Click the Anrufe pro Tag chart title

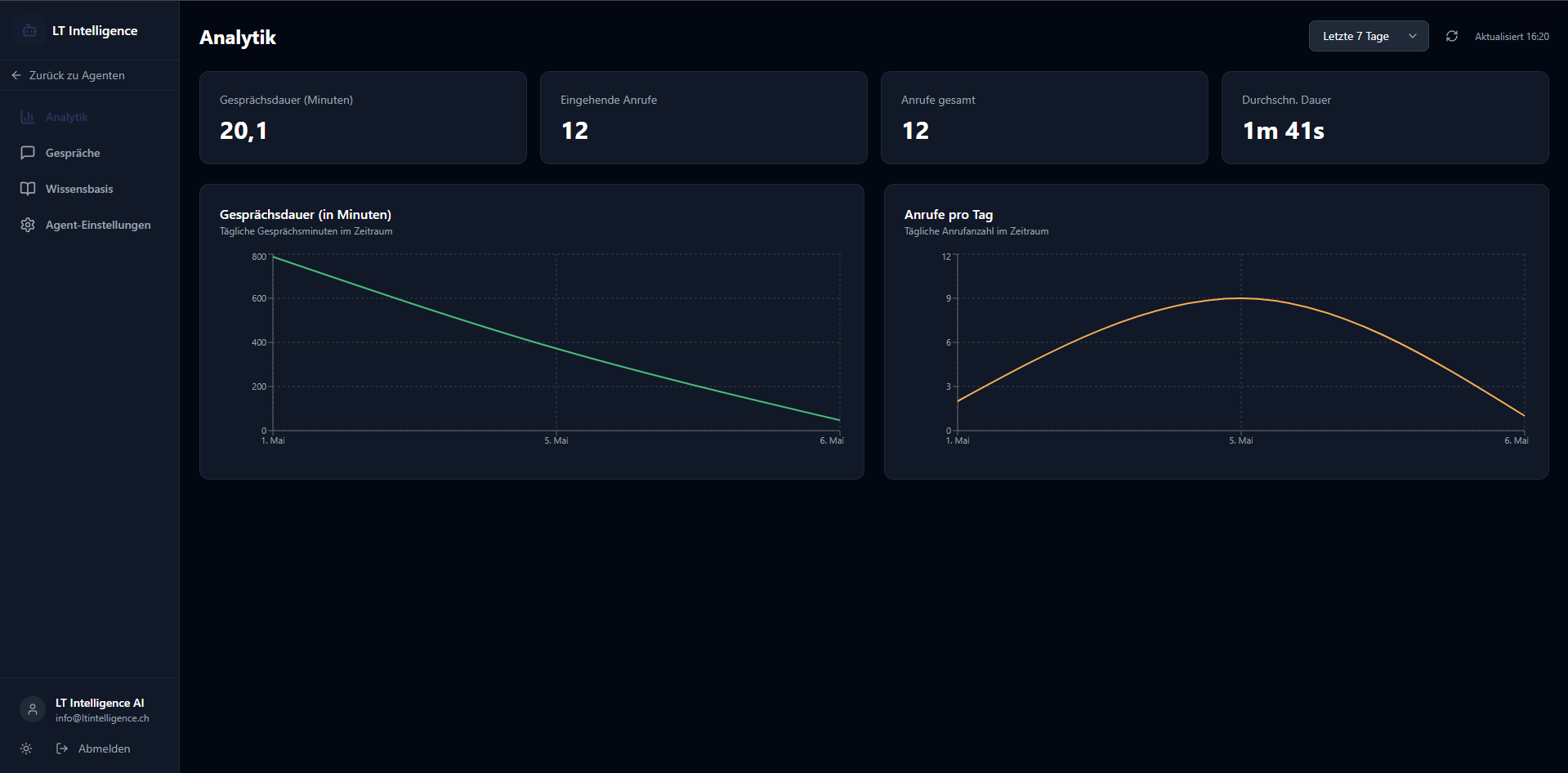949,214
